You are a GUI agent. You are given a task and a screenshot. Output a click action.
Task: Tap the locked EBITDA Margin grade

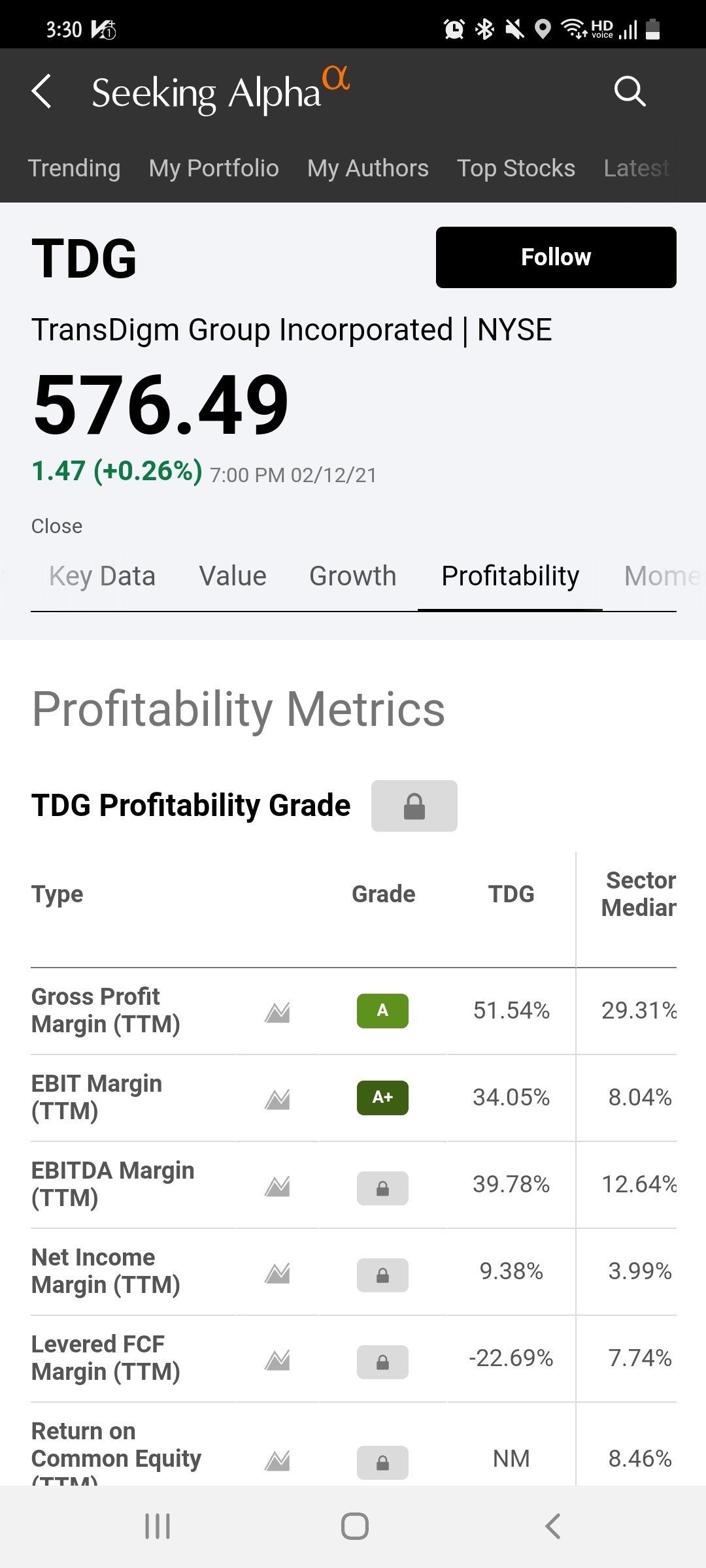coord(382,1188)
